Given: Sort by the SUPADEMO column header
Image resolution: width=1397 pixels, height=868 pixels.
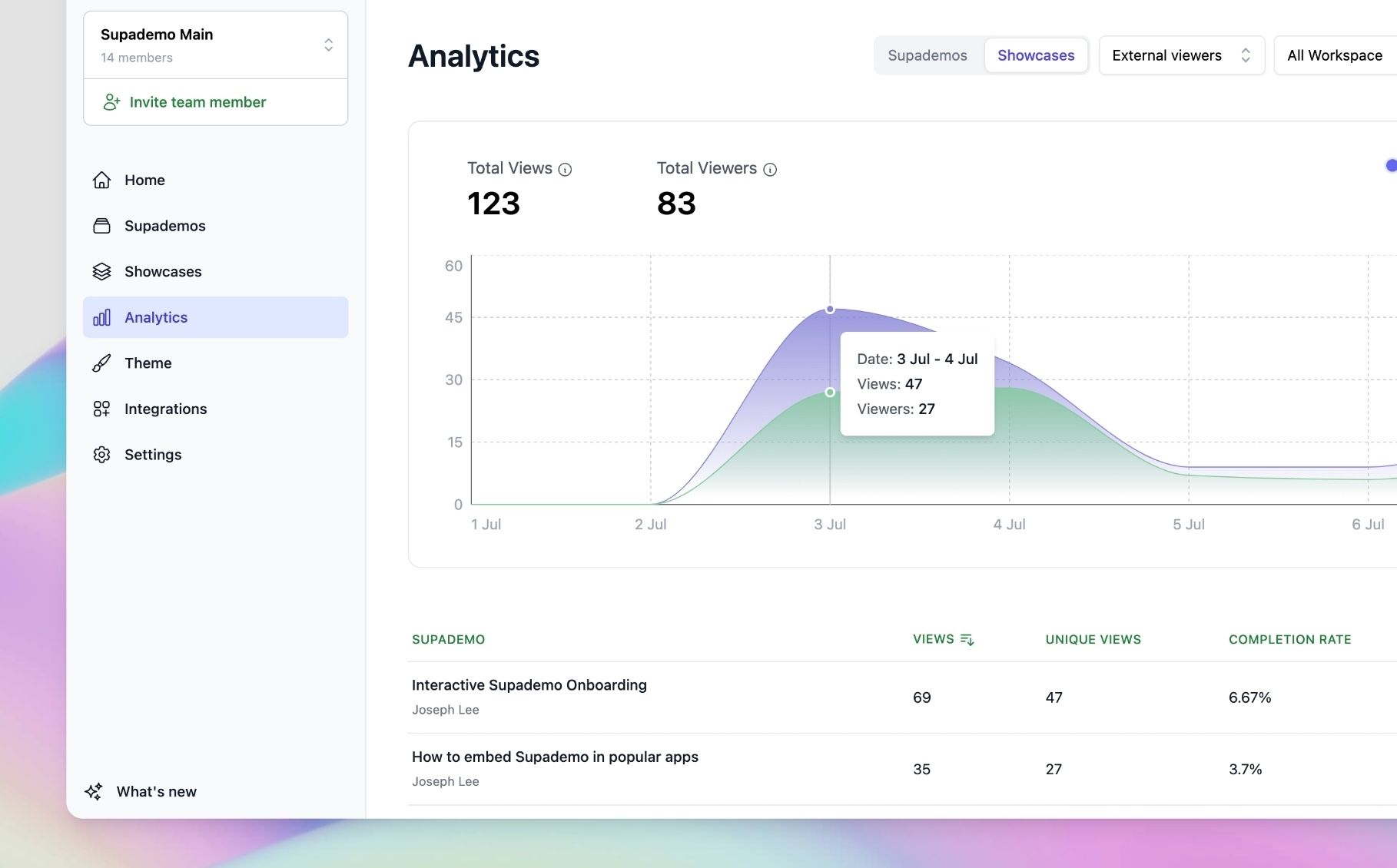Looking at the screenshot, I should pos(448,640).
